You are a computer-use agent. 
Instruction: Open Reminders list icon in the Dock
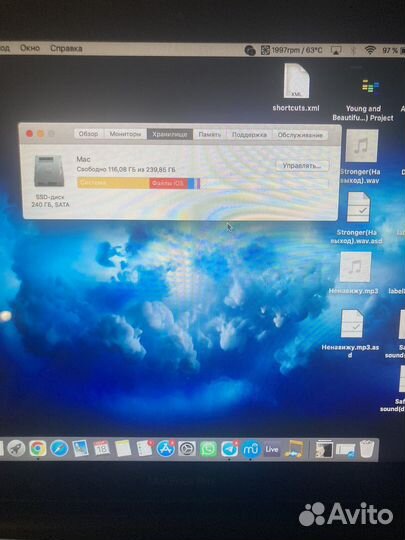click(144, 449)
